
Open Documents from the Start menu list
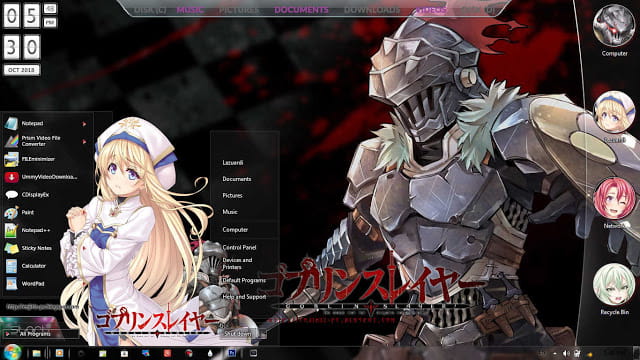237,179
